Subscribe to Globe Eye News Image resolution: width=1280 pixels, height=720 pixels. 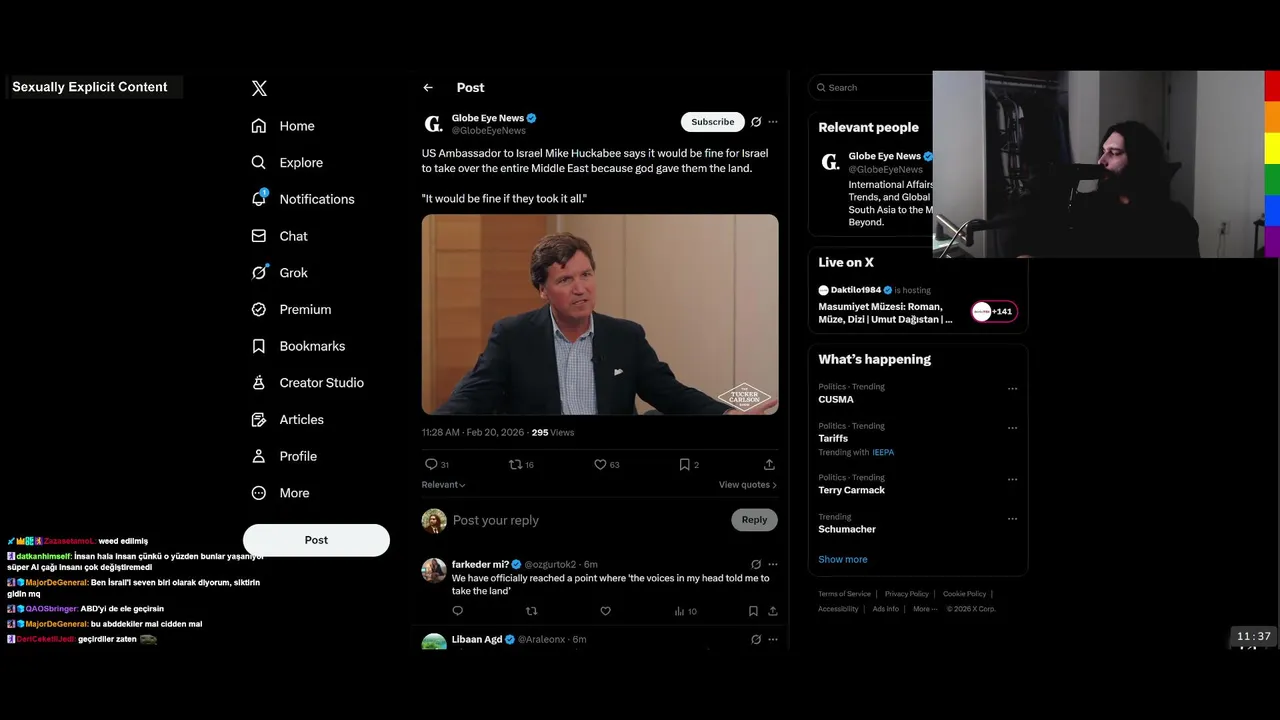point(713,122)
